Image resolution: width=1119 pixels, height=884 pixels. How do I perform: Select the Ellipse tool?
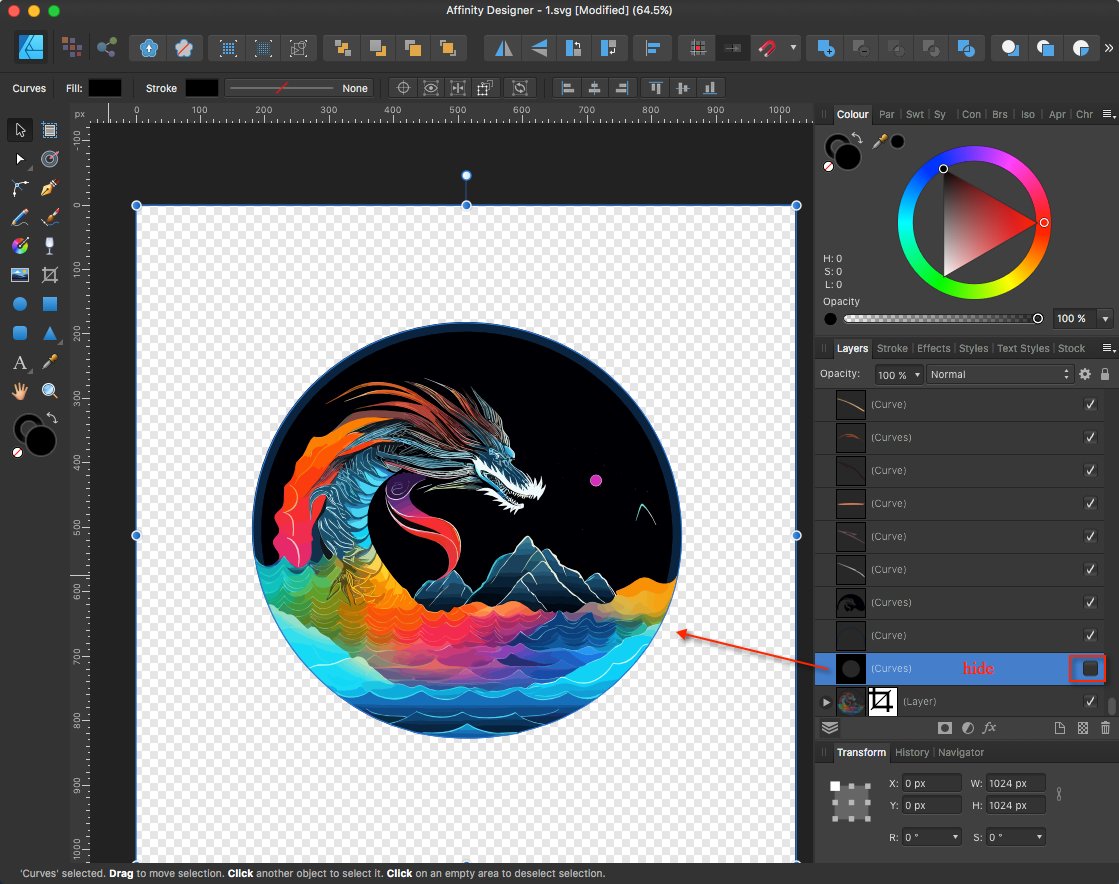click(x=18, y=304)
